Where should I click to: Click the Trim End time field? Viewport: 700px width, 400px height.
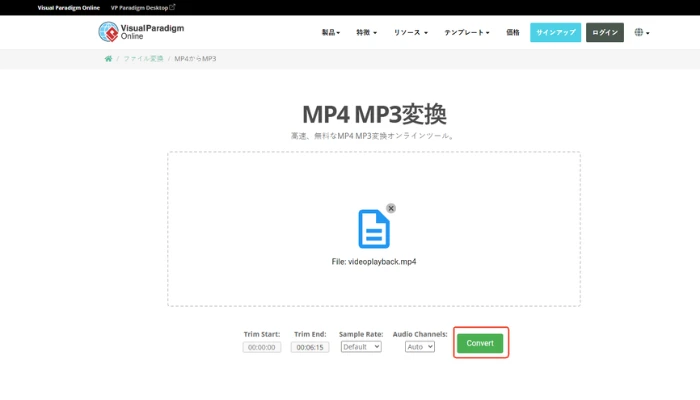(x=310, y=347)
